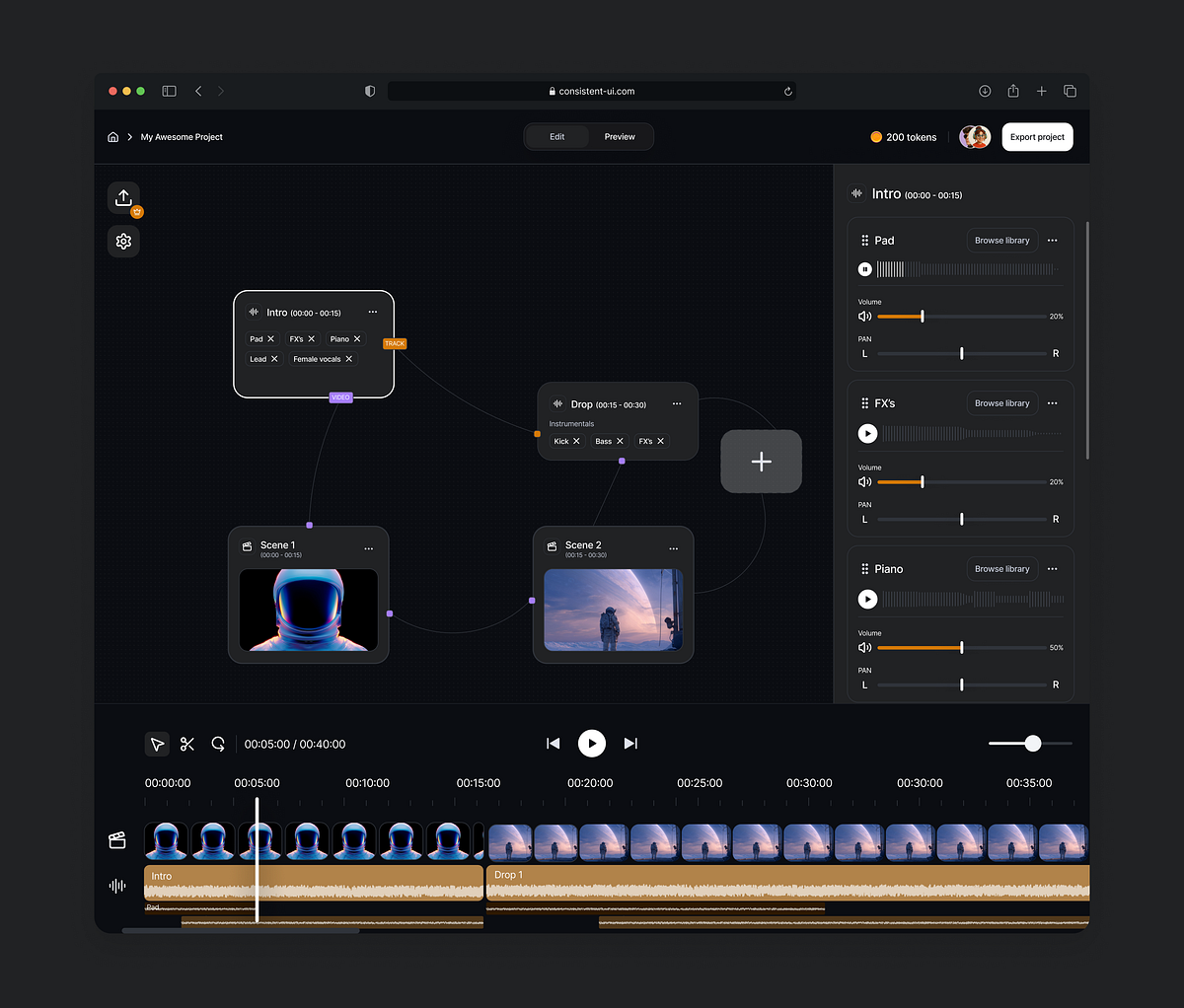Click the home icon in breadcrumb
This screenshot has height=1008, width=1184.
point(113,137)
